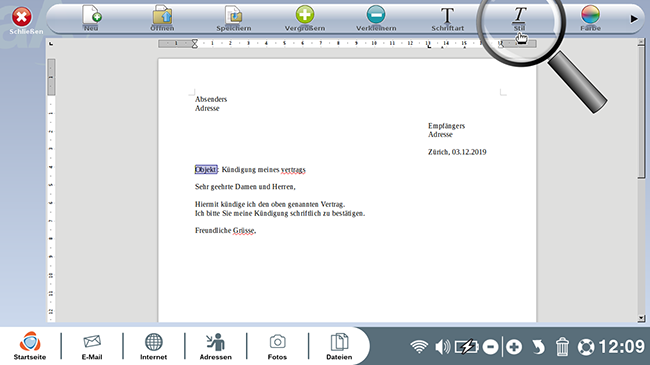Click the trash bin icon in tray
The height and width of the screenshot is (365, 650).
pos(562,347)
